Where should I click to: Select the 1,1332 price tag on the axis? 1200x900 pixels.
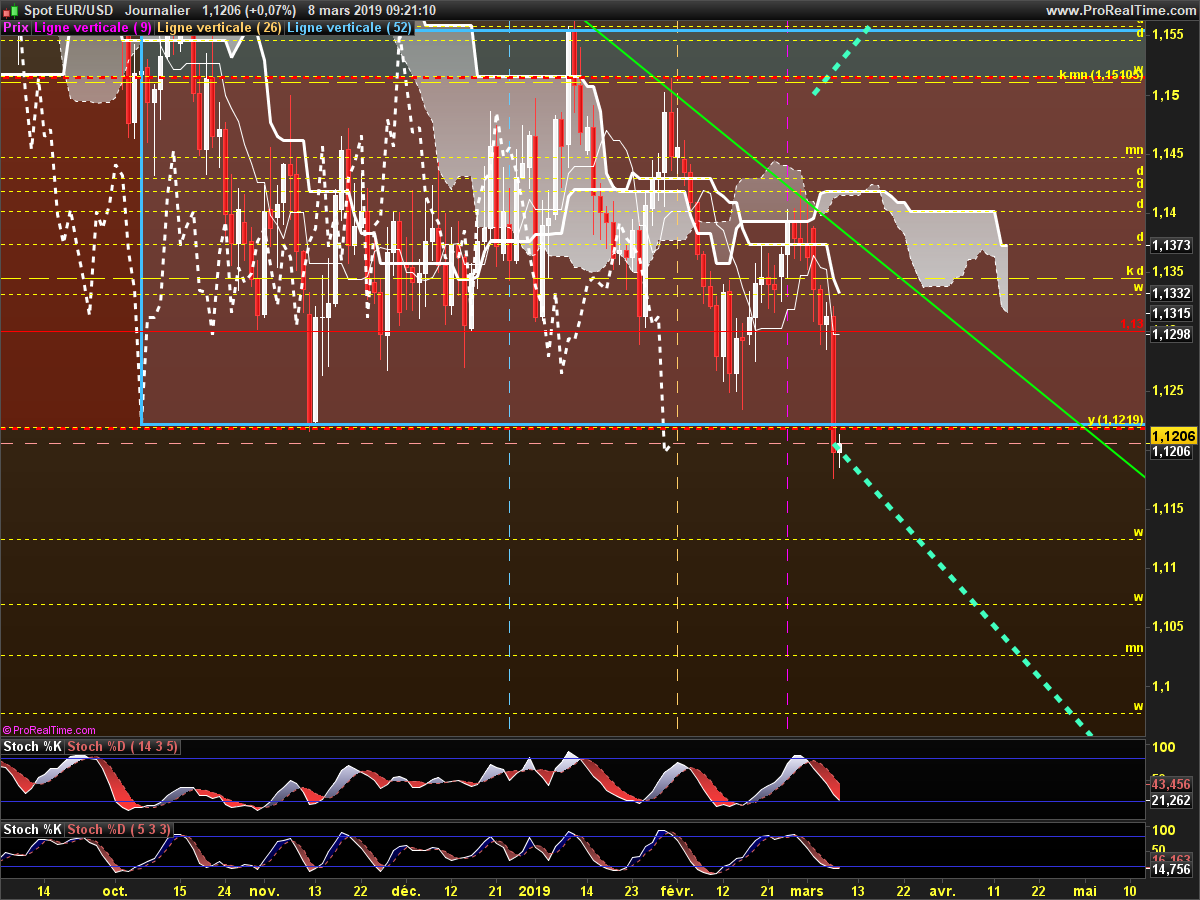click(1170, 293)
